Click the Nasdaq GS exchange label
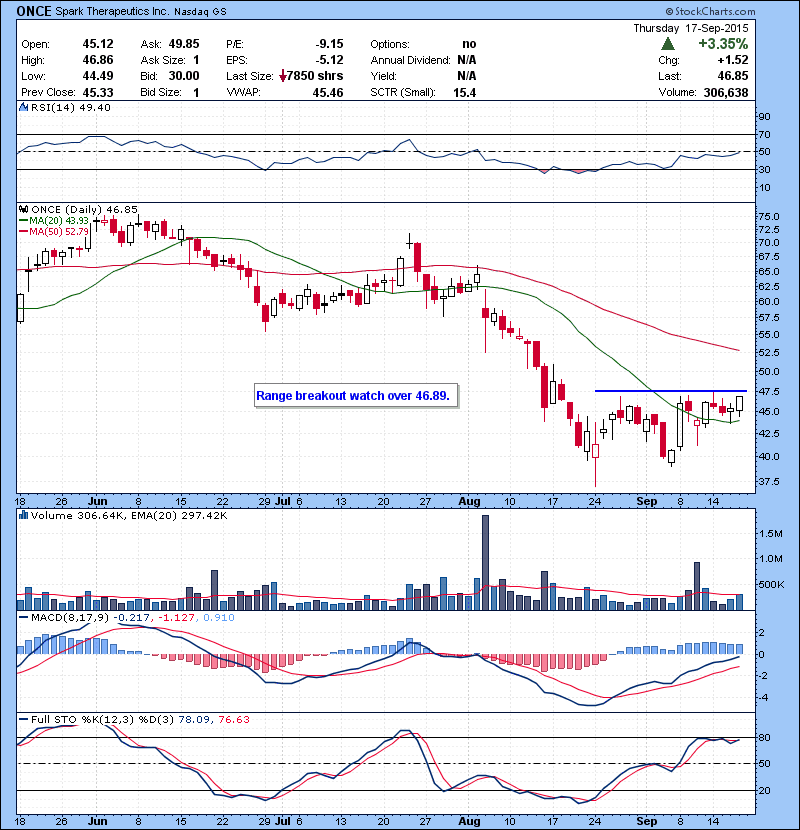Viewport: 800px width, 830px height. click(x=200, y=12)
